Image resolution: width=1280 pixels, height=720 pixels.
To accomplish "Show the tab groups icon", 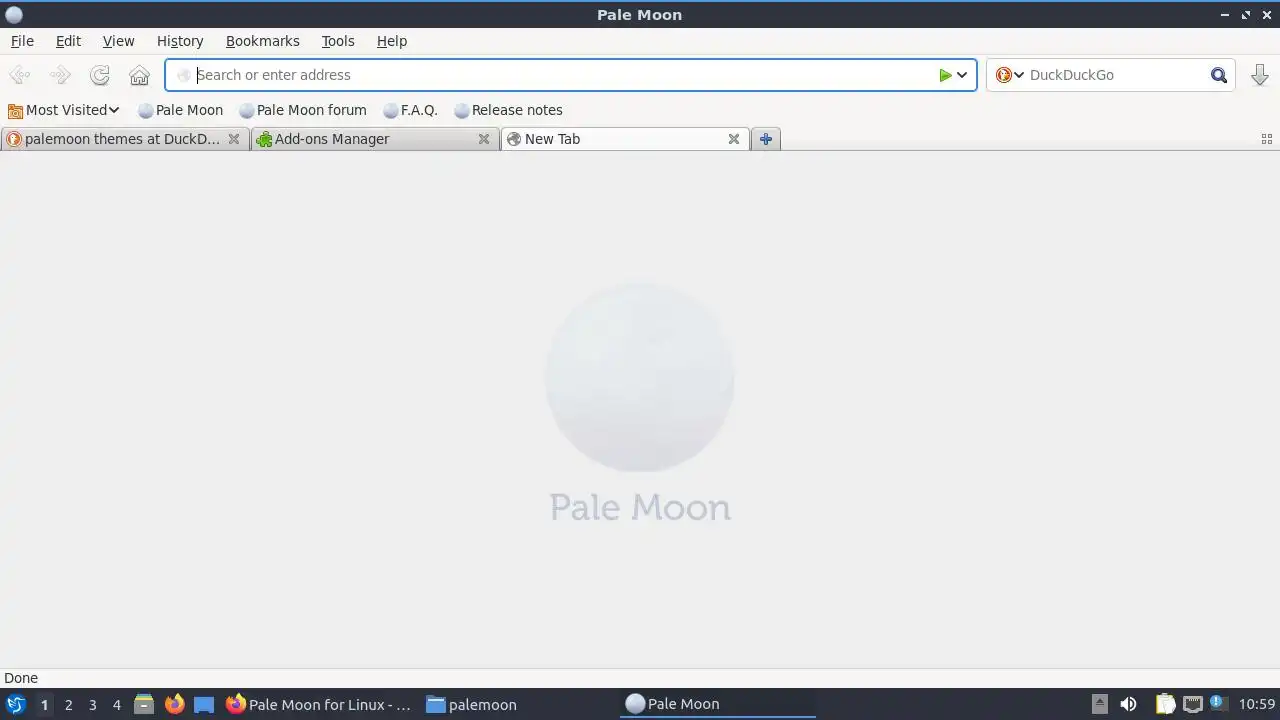I will tap(1266, 139).
